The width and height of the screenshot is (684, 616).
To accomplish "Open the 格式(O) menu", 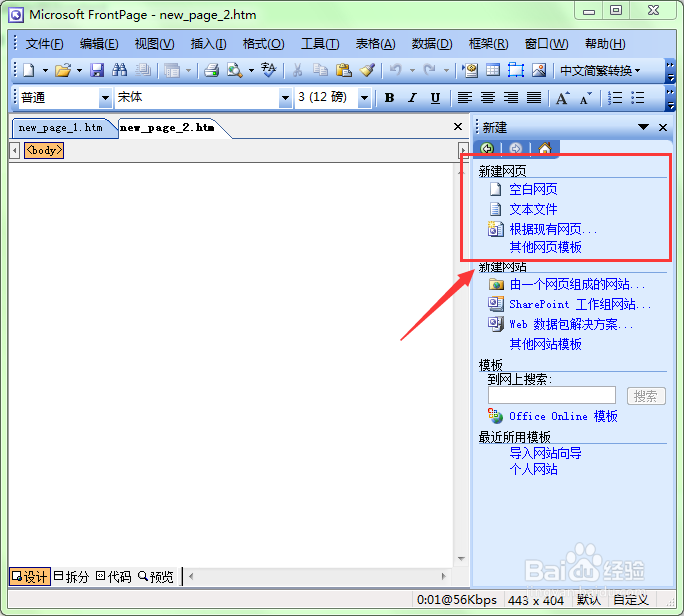I will click(x=263, y=44).
